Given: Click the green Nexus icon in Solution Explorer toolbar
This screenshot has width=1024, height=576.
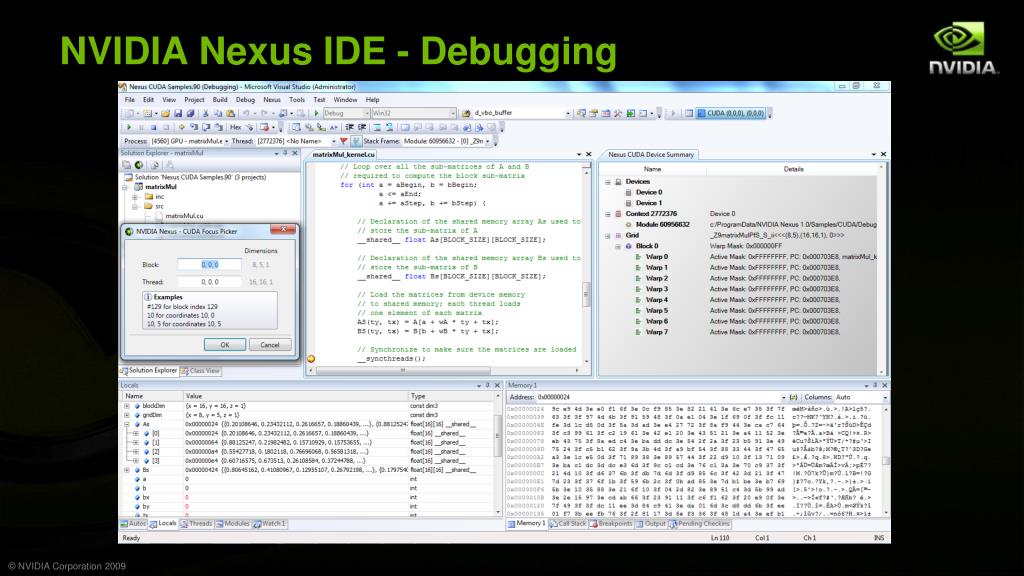Looking at the screenshot, I should point(138,165).
